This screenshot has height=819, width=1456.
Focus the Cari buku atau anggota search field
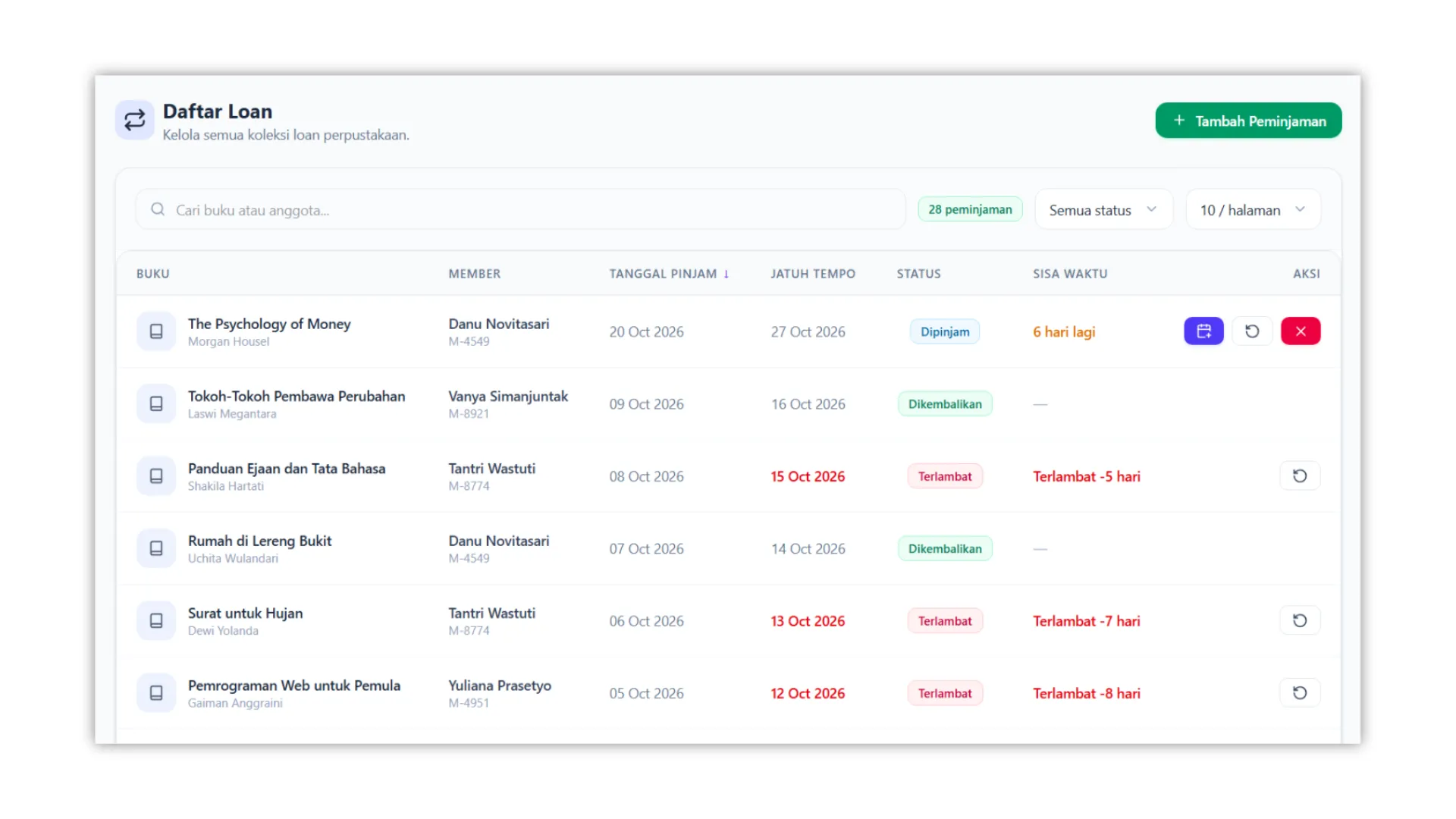click(520, 210)
